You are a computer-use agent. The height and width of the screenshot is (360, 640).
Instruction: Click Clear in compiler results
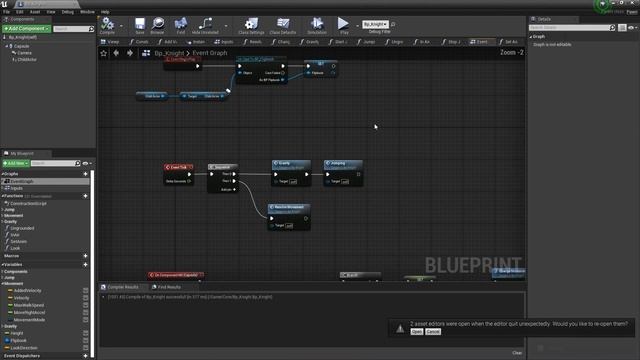[x=517, y=353]
